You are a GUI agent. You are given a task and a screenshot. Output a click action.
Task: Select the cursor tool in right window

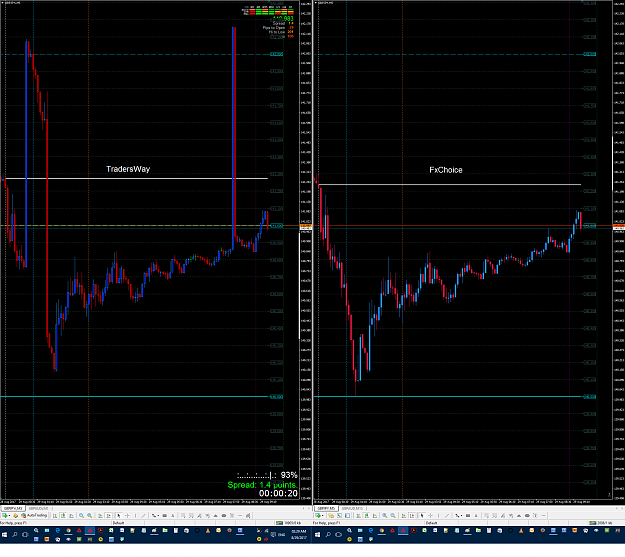pyautogui.click(x=422, y=516)
